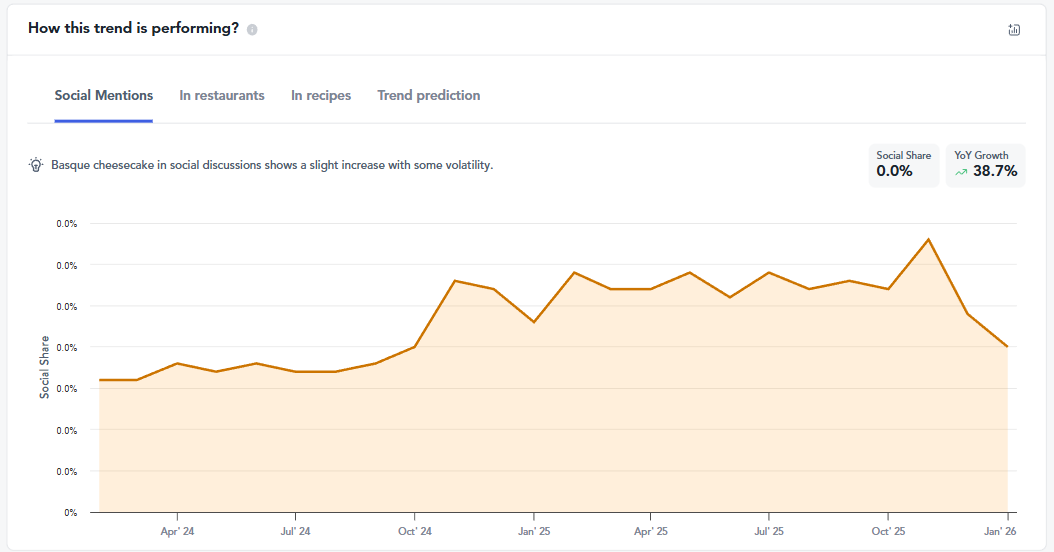Viewport: 1054px width, 552px height.
Task: Click the green YoY growth arrow icon
Action: pyautogui.click(x=961, y=172)
